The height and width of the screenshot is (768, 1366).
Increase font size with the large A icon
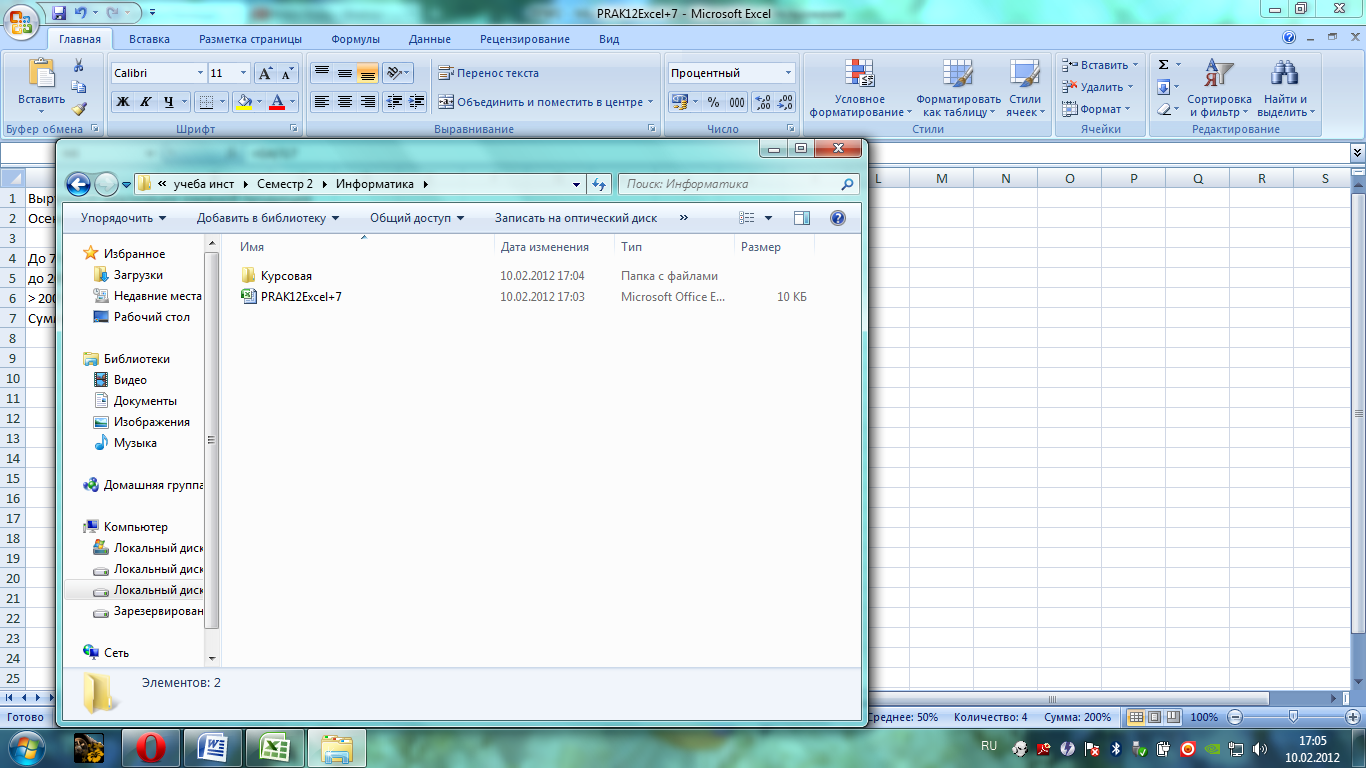coord(265,73)
